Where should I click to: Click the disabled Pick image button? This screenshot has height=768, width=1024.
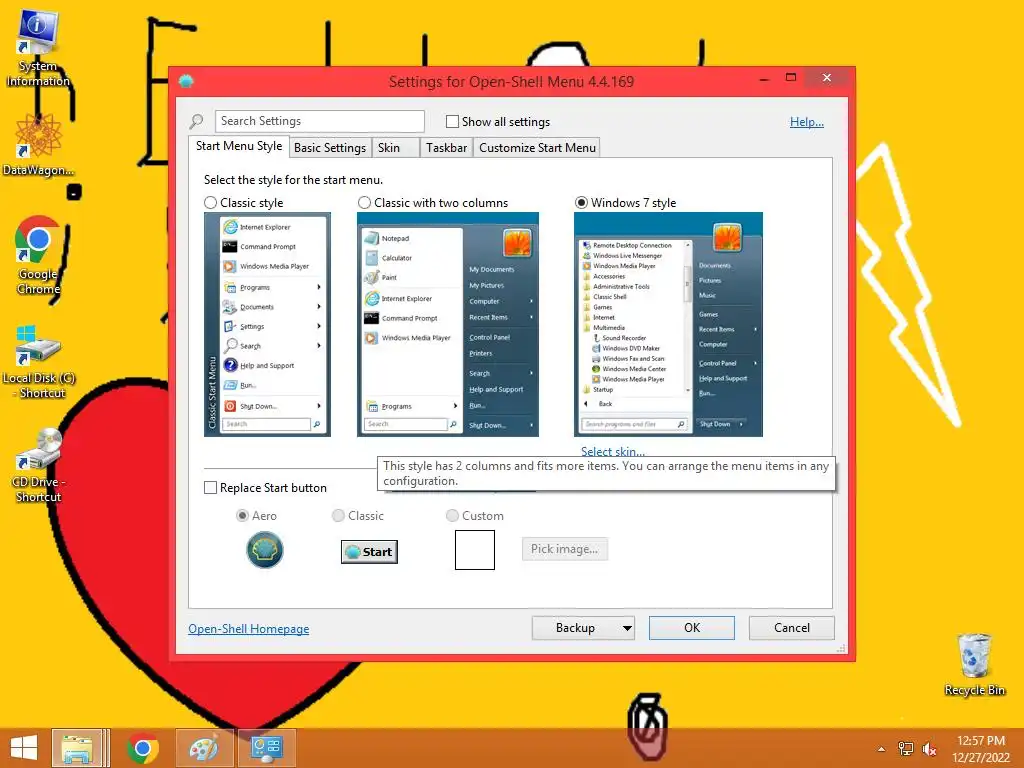[565, 549]
